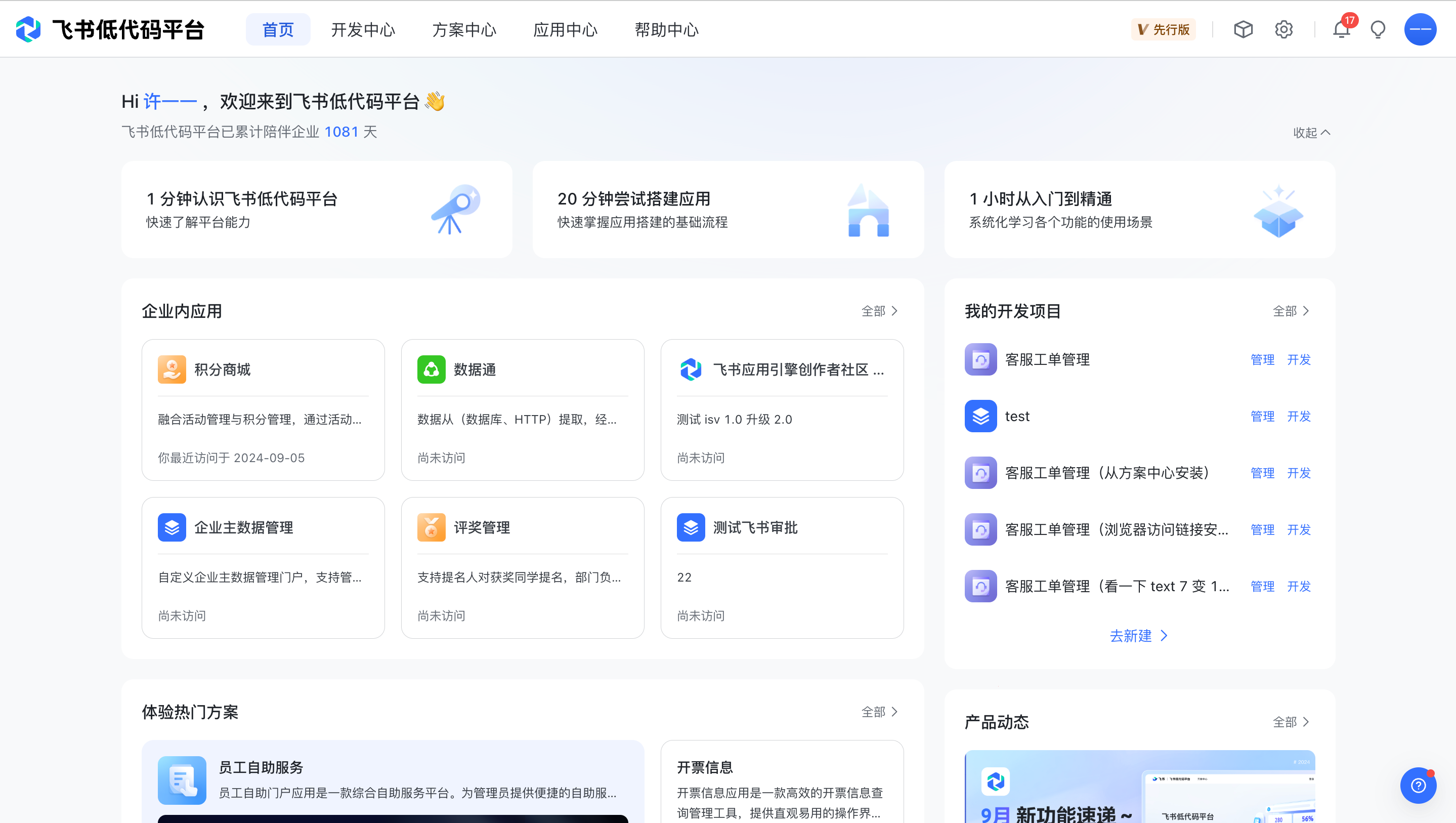Click the 企业主数据管理 app title
This screenshot has height=823, width=1456.
[244, 527]
